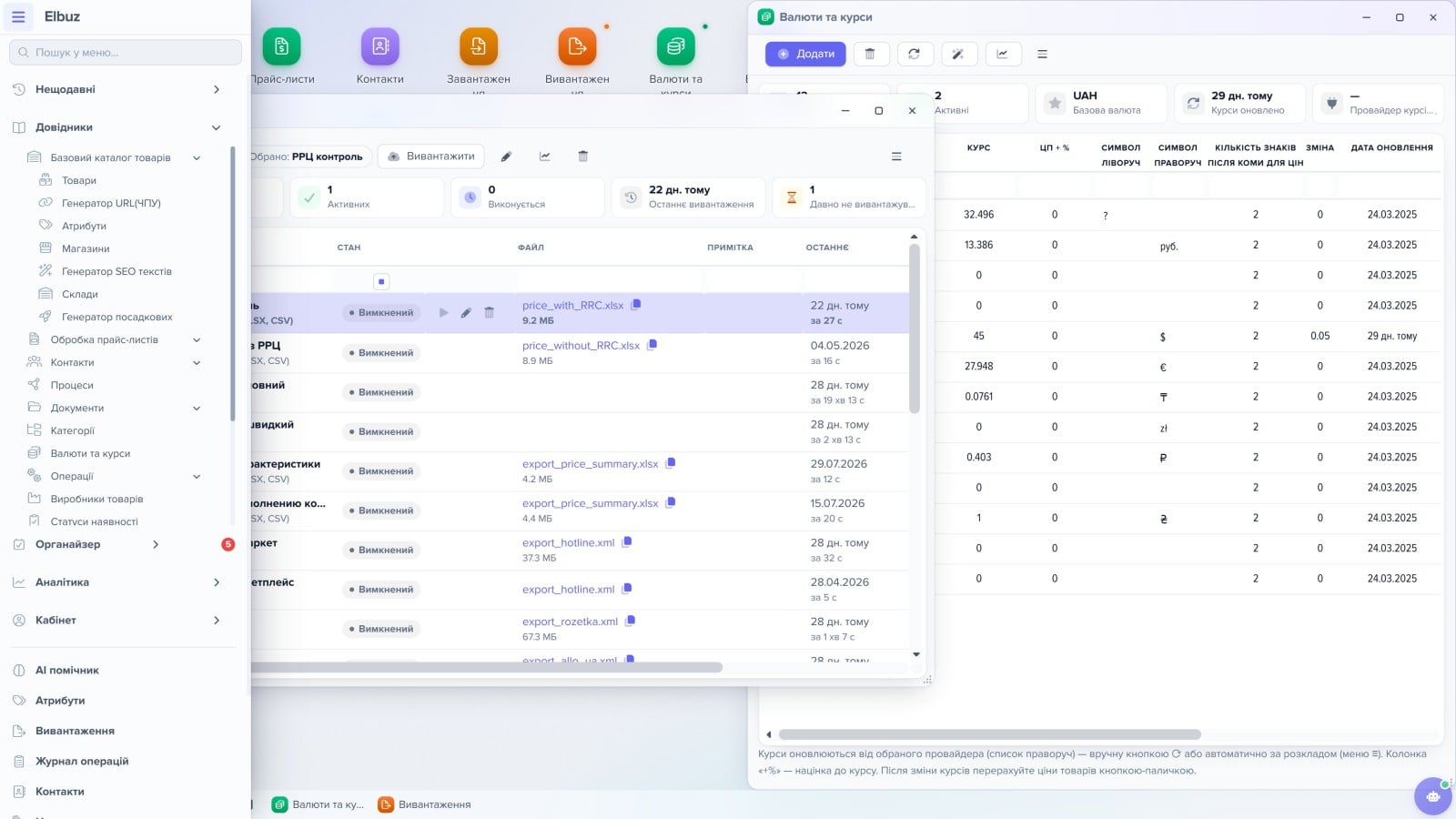
Task: Click the trash icon in the export window toolbar
Action: coord(583,157)
